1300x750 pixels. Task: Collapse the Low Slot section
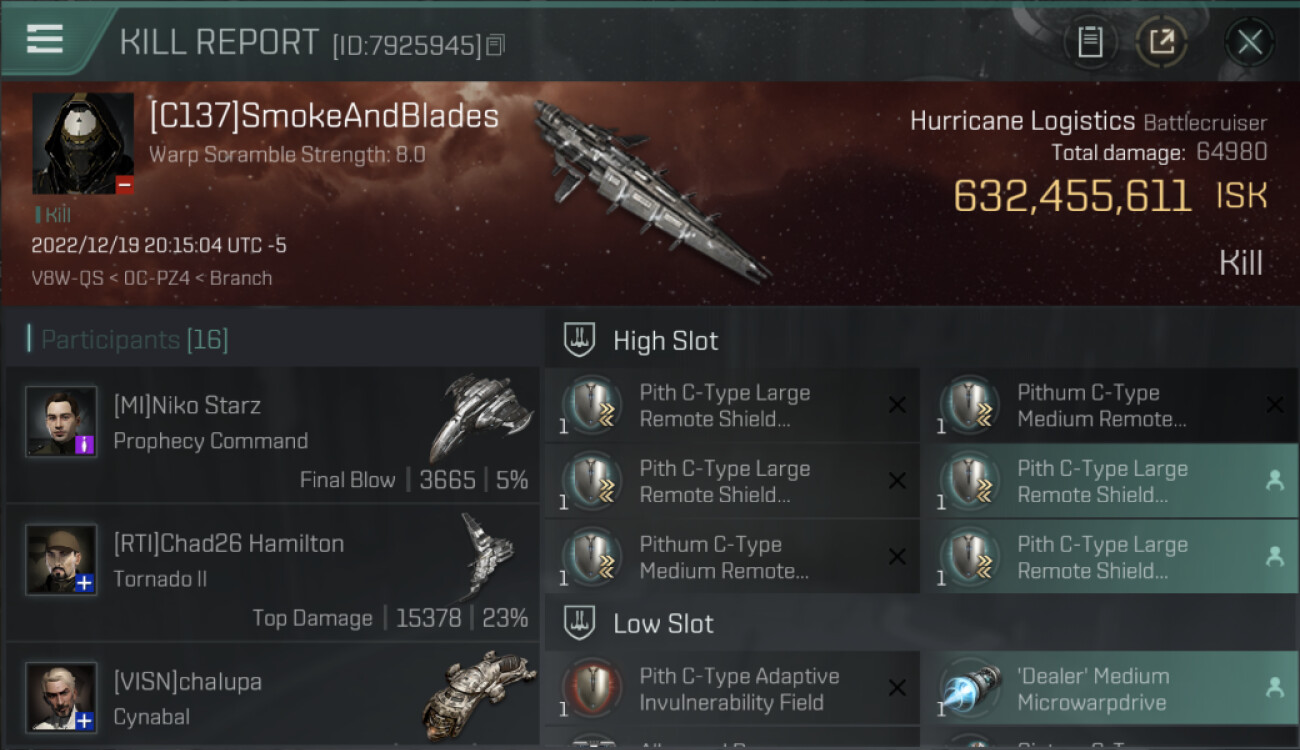pyautogui.click(x=640, y=624)
